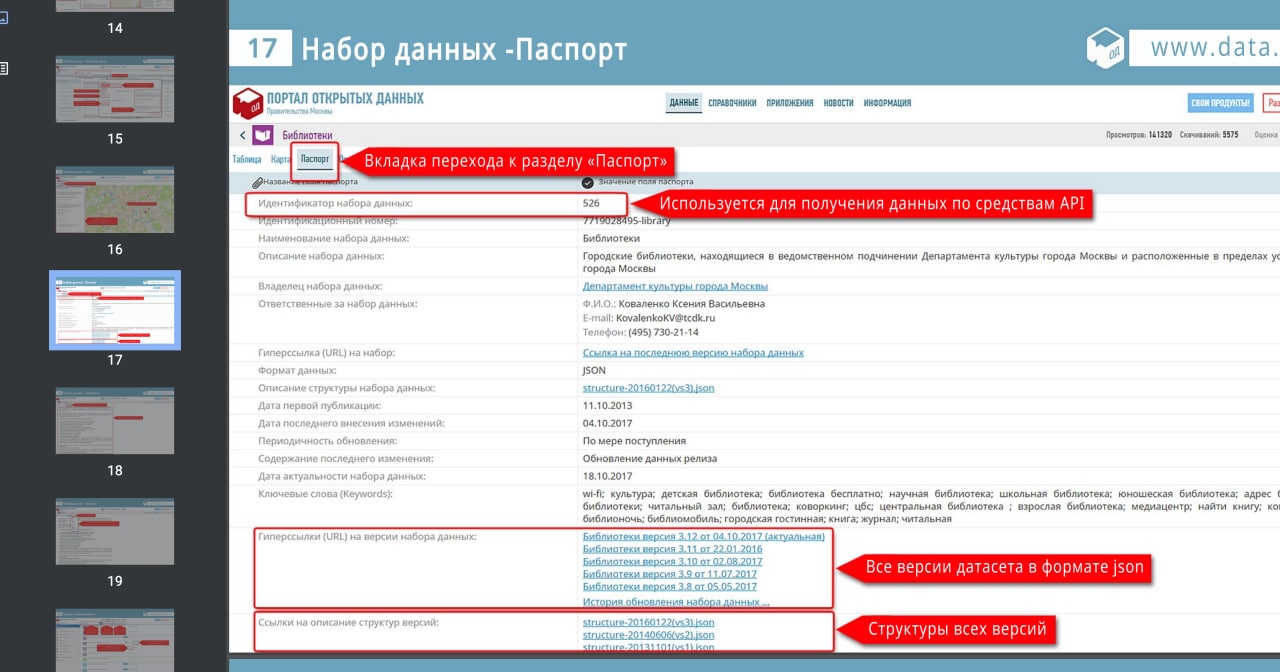Click the Скачиваний: 5575 counter
1280x672 pixels.
pyautogui.click(x=1209, y=134)
